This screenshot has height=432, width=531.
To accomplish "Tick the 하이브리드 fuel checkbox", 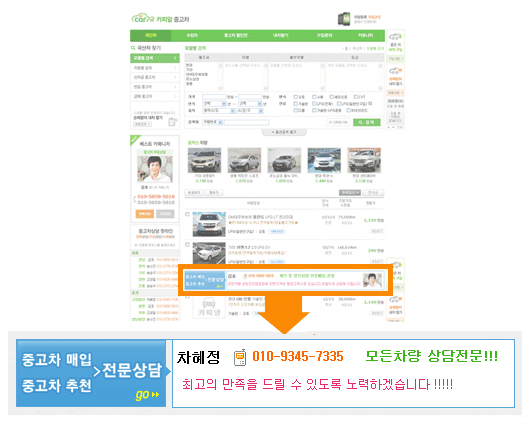I will tap(348, 110).
